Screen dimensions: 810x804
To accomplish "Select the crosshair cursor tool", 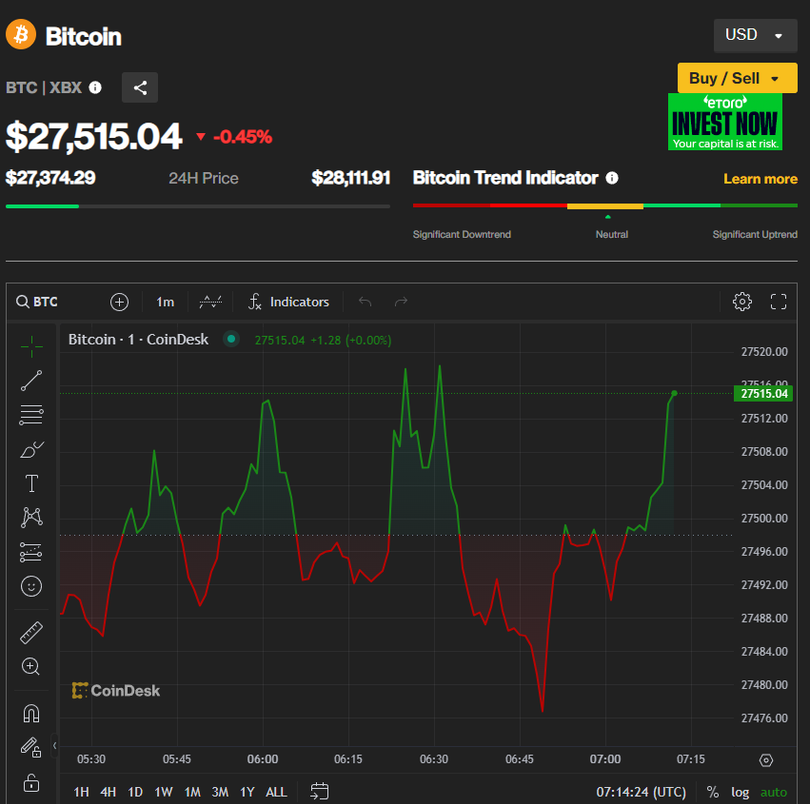I will (31, 347).
